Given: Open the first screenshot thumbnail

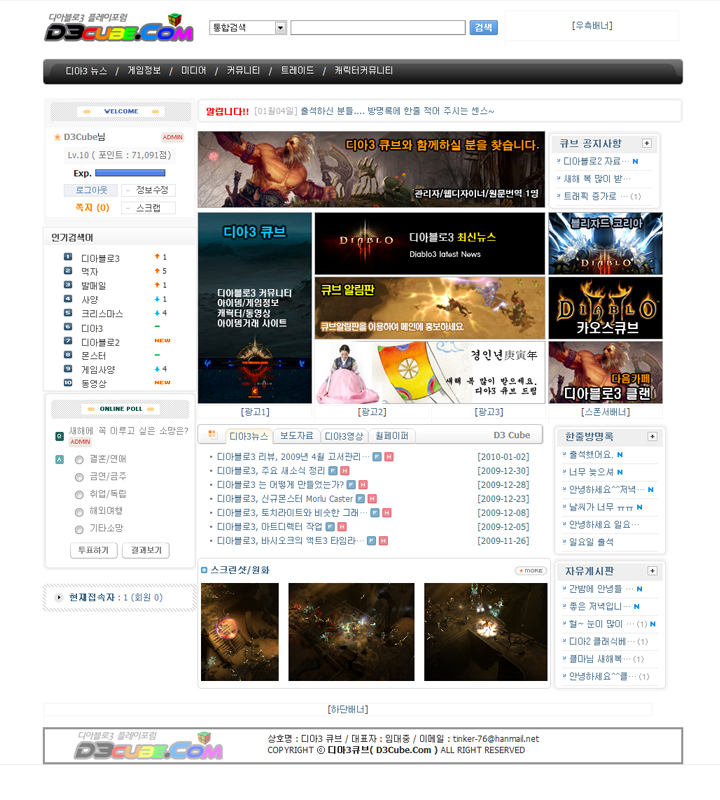Looking at the screenshot, I should point(240,632).
